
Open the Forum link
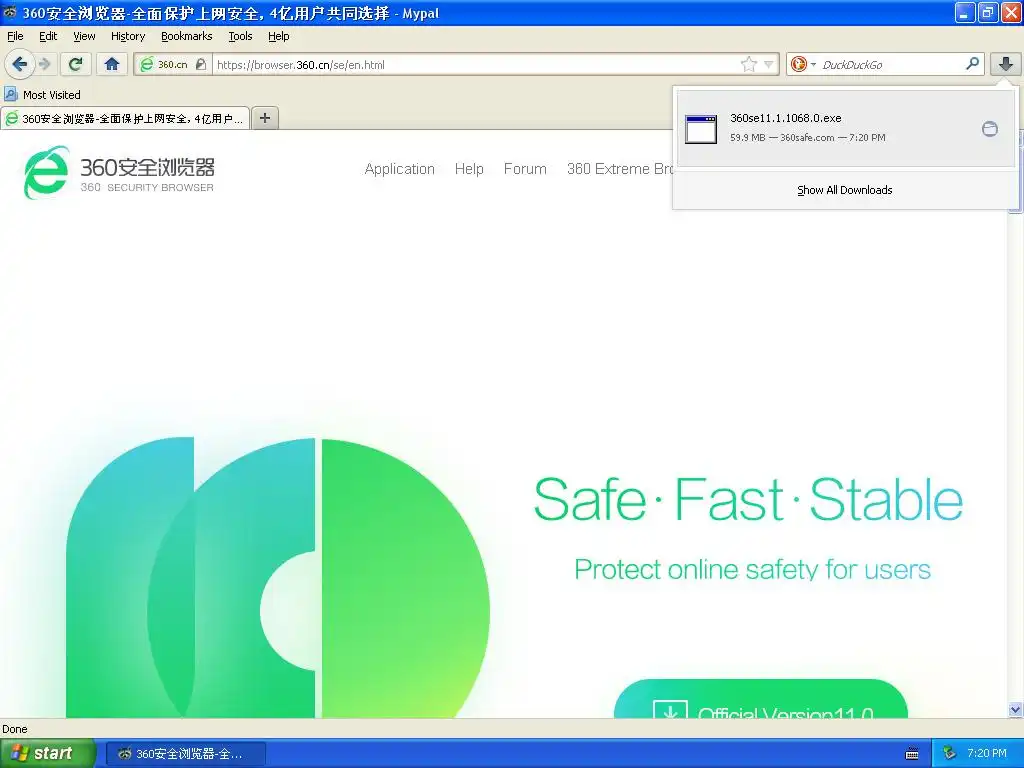525,168
